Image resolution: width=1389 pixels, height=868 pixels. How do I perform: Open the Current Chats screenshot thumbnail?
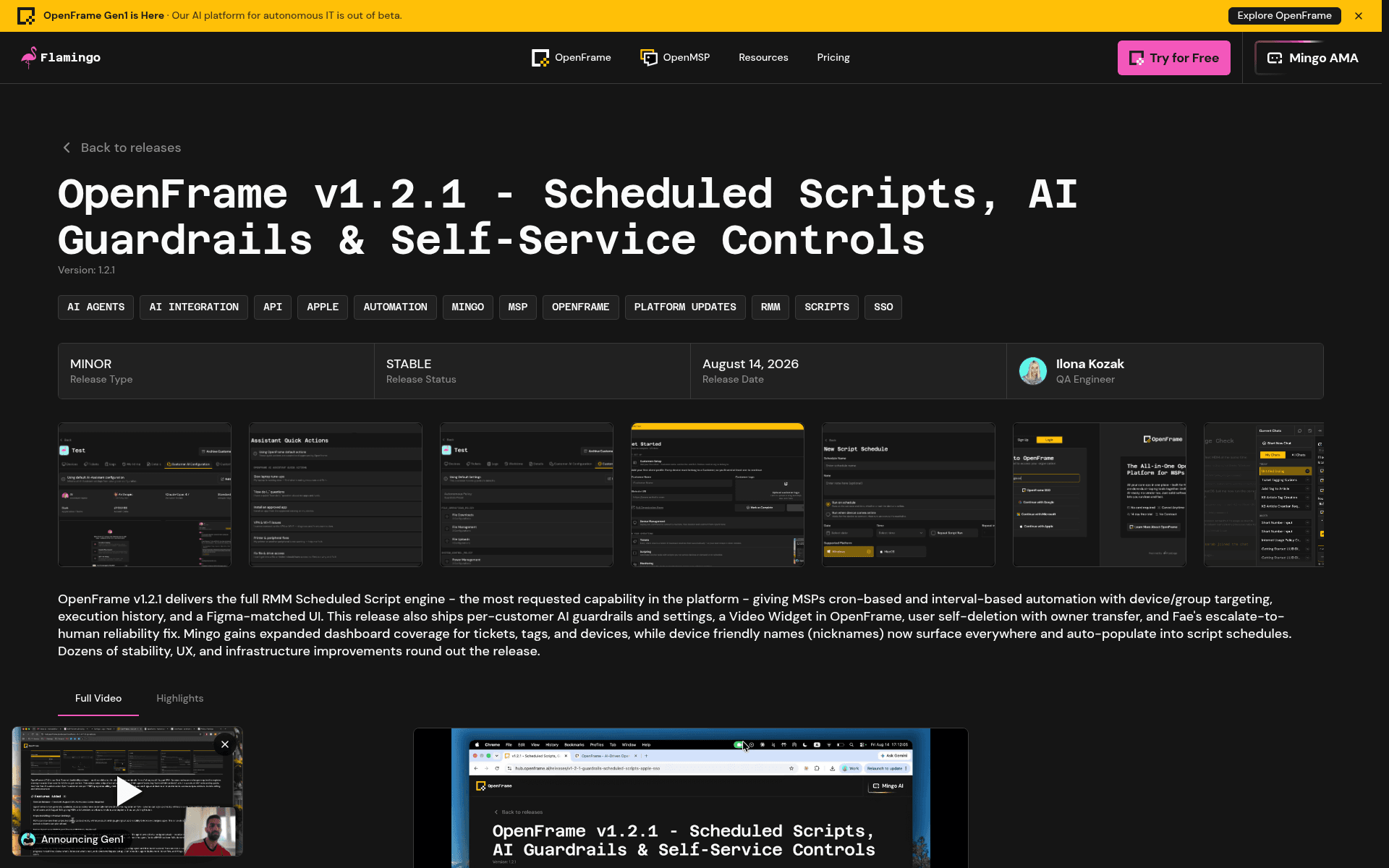1264,495
